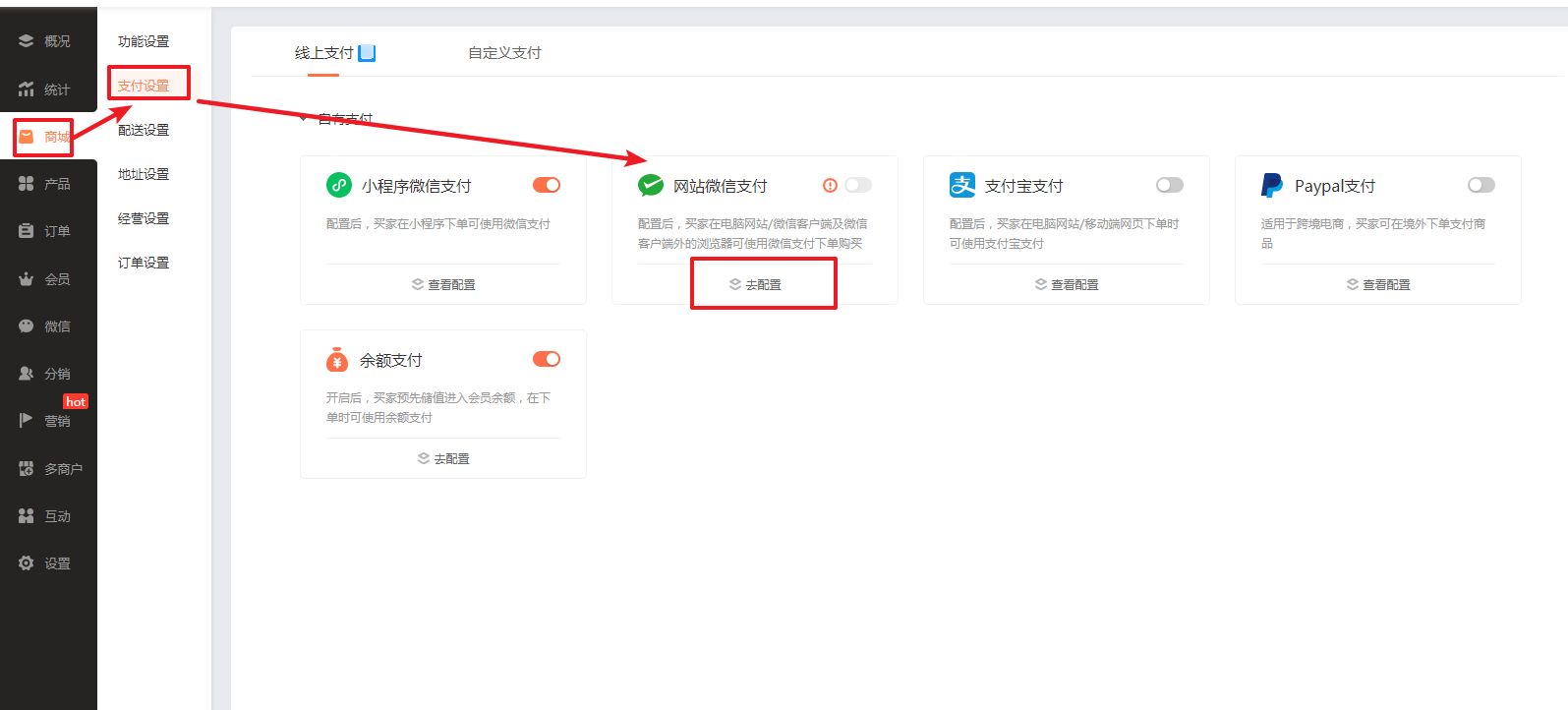The height and width of the screenshot is (710, 1568).
Task: Click the 余额支付 description text
Action: pyautogui.click(x=438, y=408)
